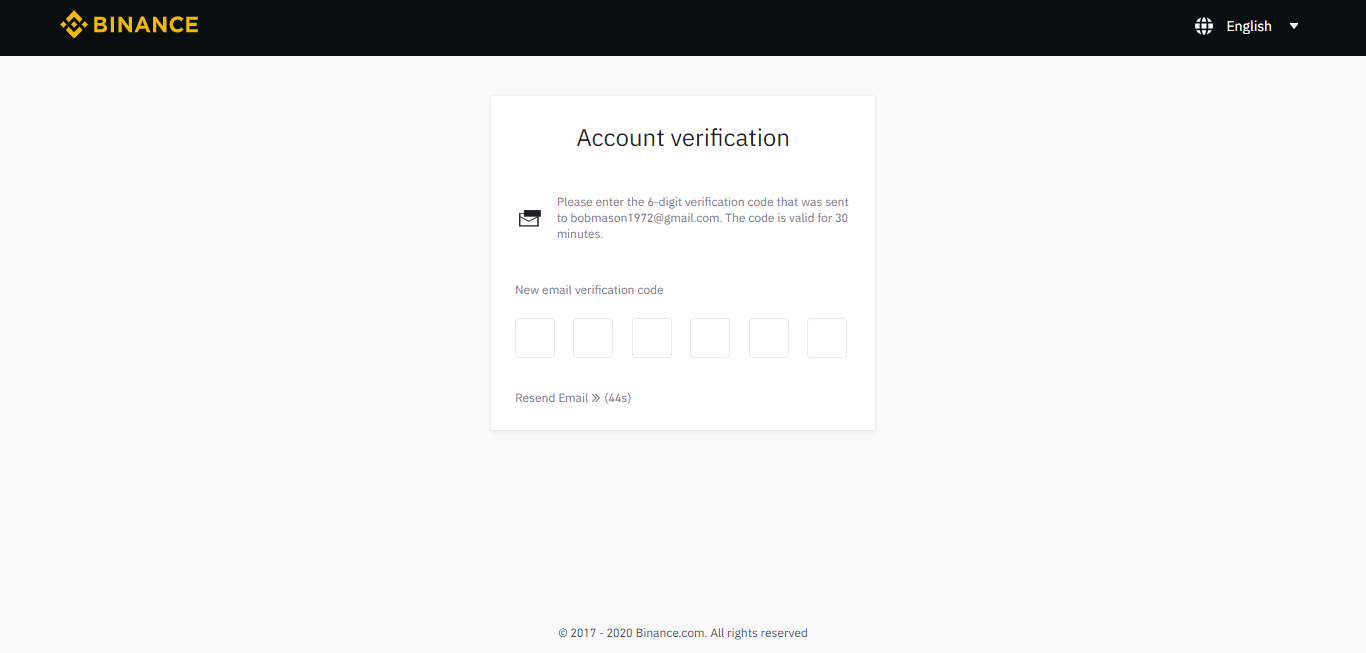The height and width of the screenshot is (653, 1366).
Task: Focus the first verification digit box
Action: [535, 338]
